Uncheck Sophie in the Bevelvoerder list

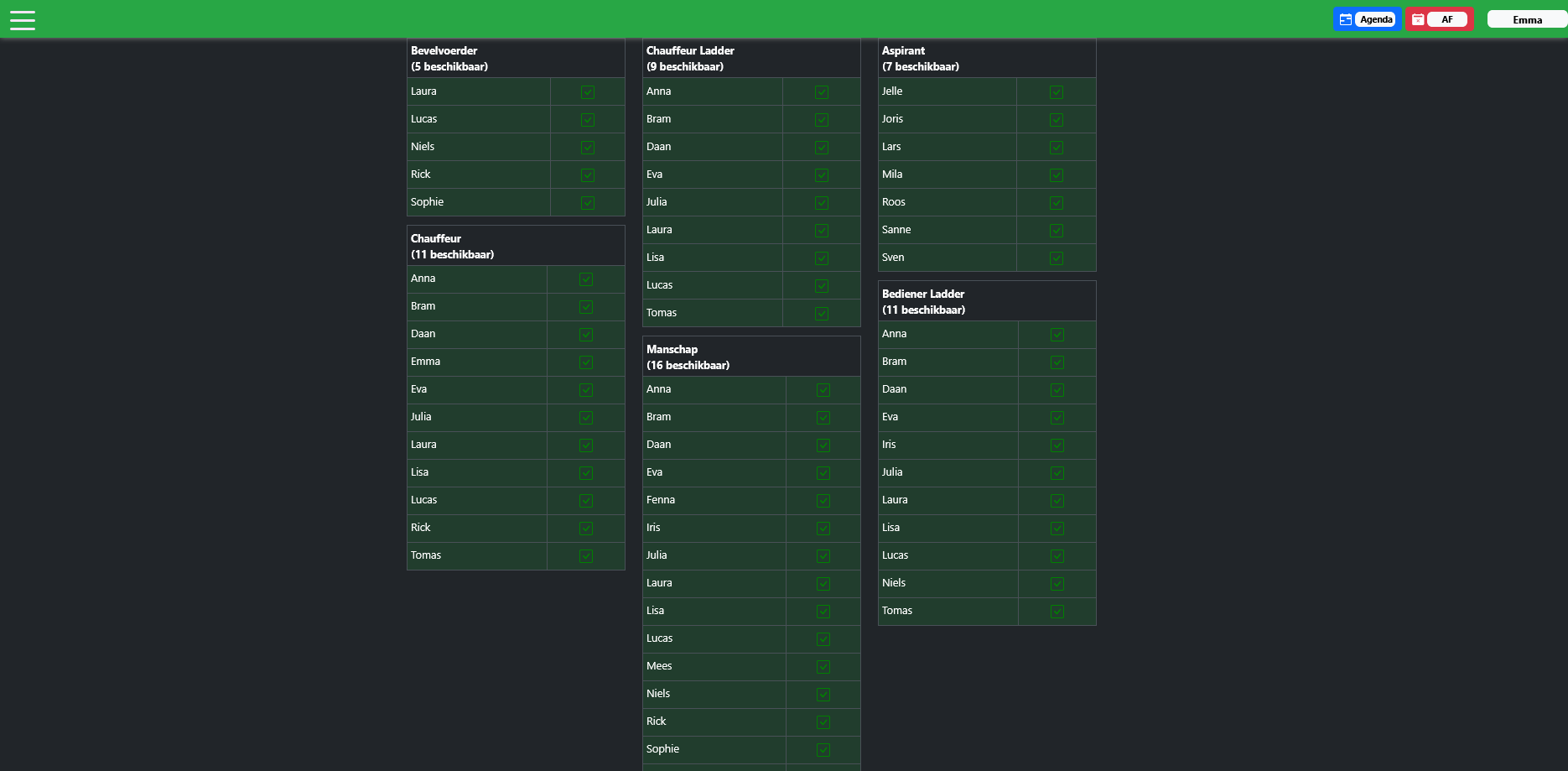coord(587,202)
